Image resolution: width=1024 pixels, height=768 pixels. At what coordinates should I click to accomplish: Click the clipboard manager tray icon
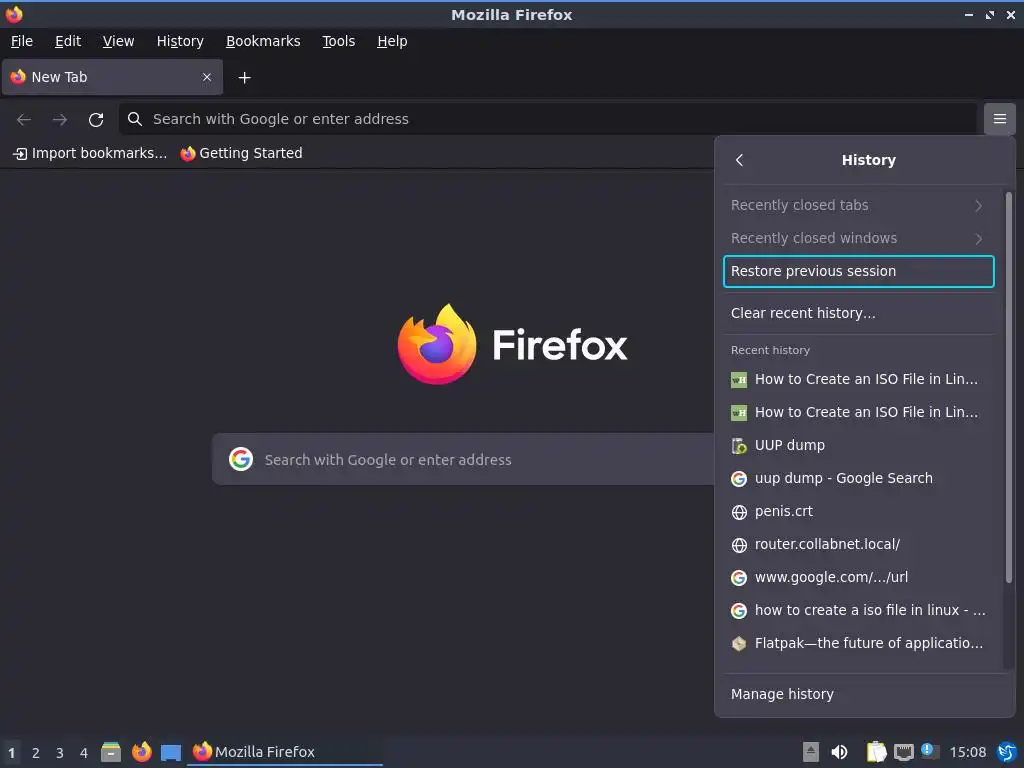(x=876, y=752)
